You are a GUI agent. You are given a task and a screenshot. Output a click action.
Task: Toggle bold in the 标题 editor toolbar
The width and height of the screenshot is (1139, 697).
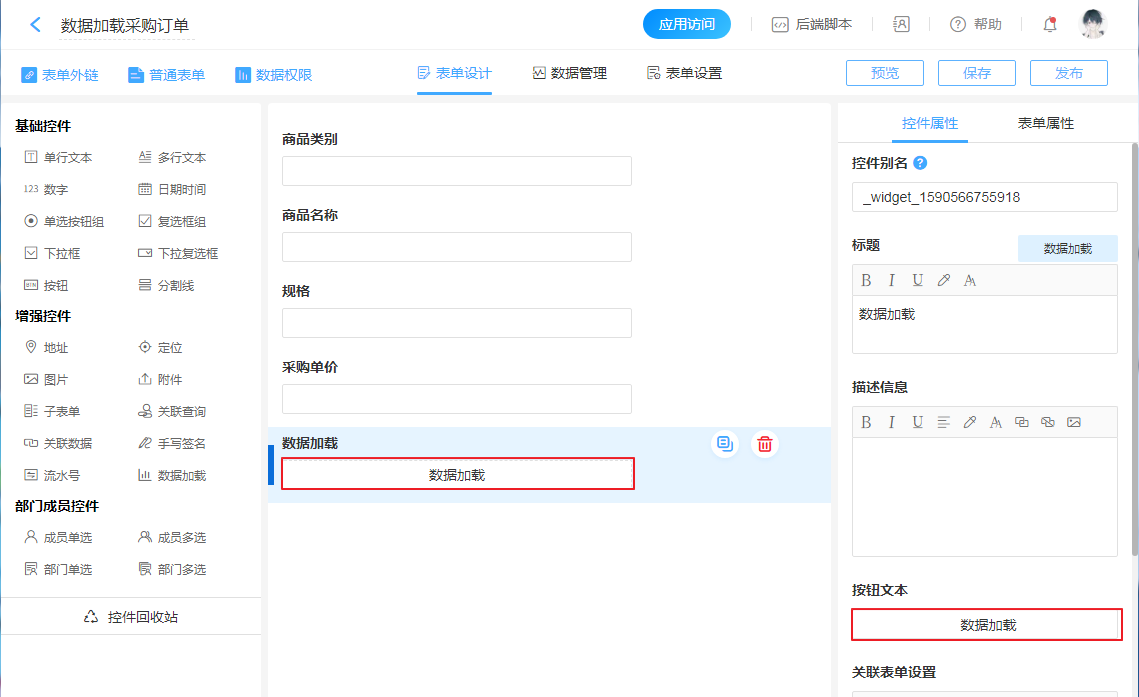(x=866, y=280)
